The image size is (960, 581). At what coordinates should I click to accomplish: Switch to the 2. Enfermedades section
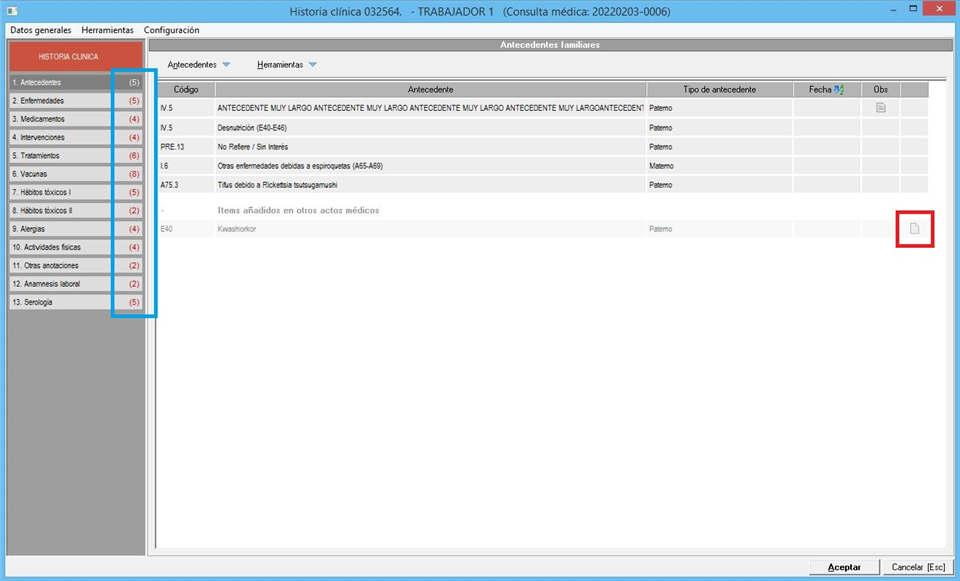pos(75,101)
